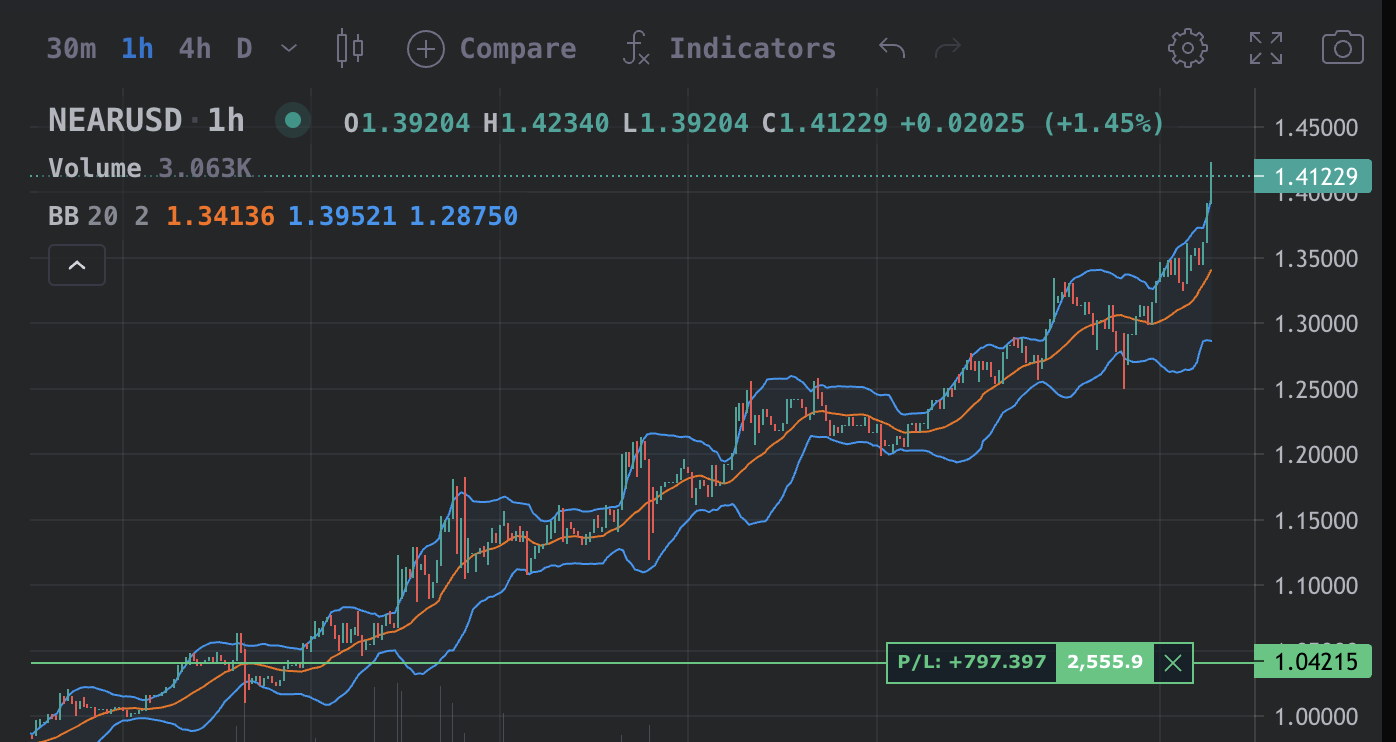
Task: Switch to the daily D timeframe
Action: pos(244,48)
